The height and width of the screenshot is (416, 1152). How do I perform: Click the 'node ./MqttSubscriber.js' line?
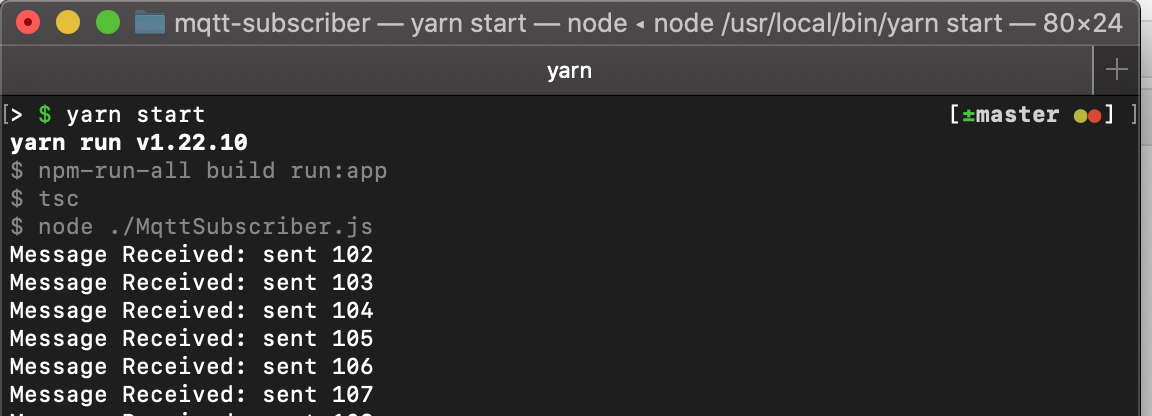(191, 226)
